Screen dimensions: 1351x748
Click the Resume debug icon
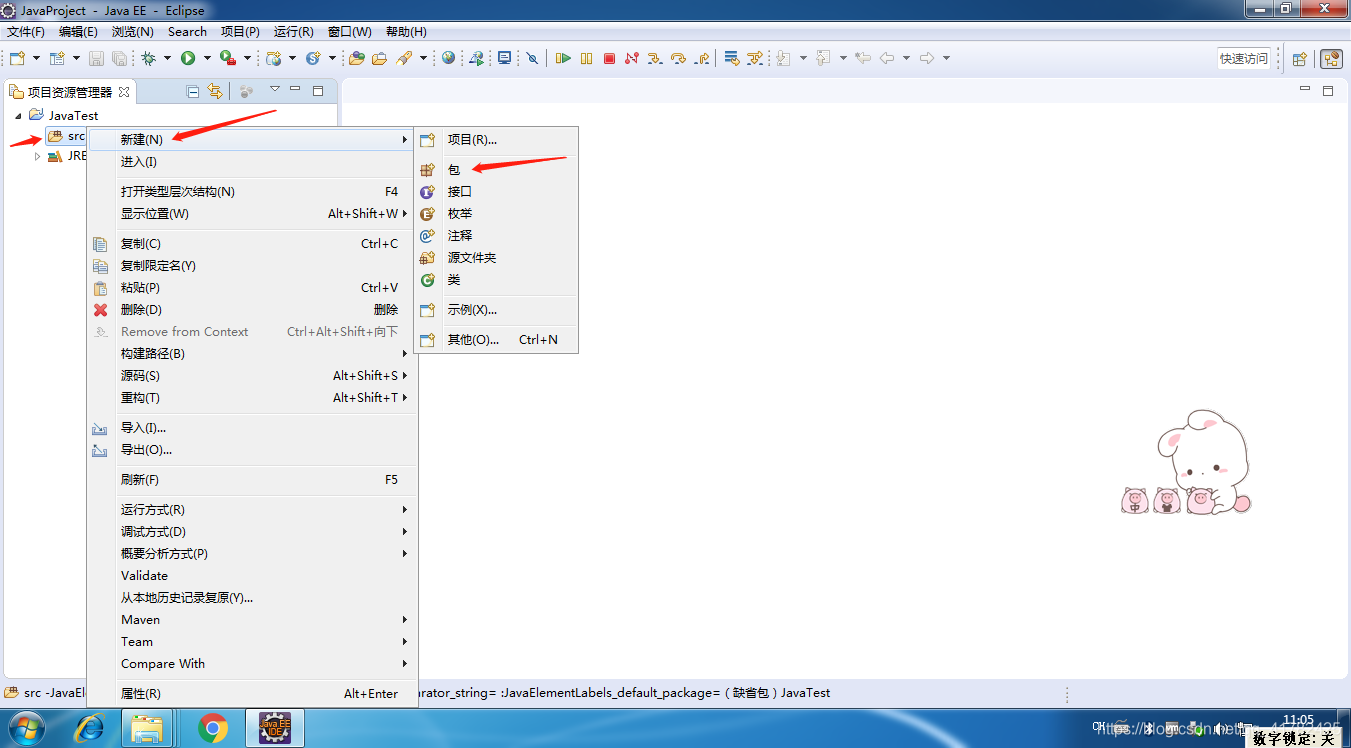click(563, 58)
